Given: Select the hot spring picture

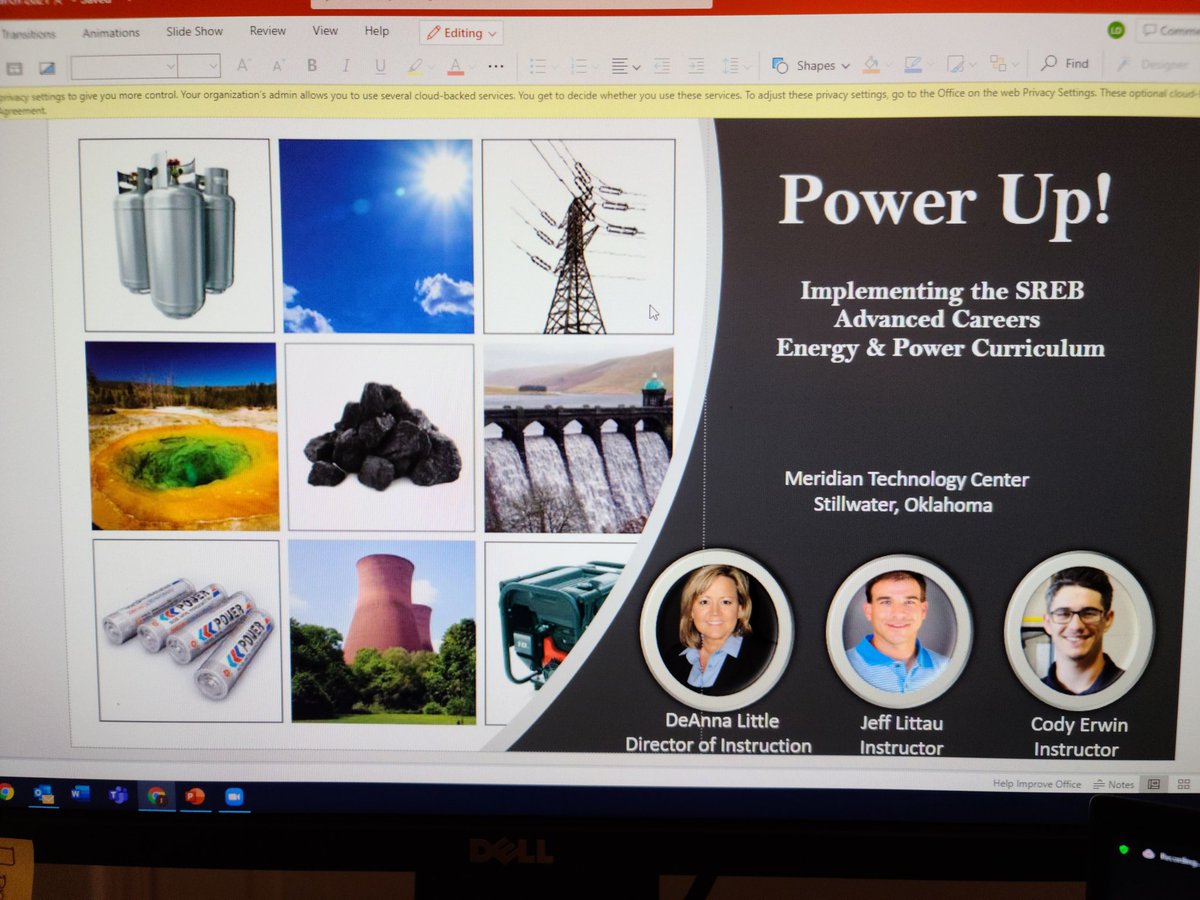Looking at the screenshot, I should click(x=182, y=436).
